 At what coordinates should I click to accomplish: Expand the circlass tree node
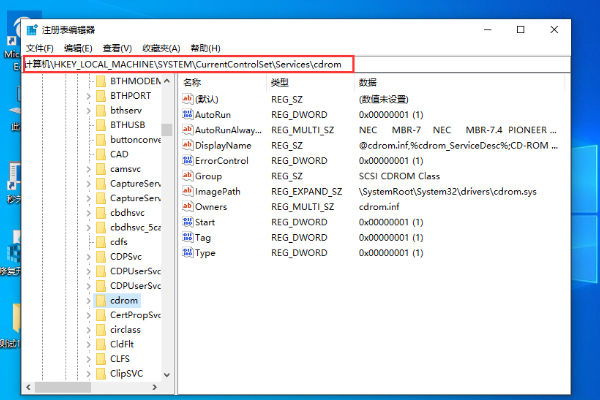pyautogui.click(x=88, y=330)
